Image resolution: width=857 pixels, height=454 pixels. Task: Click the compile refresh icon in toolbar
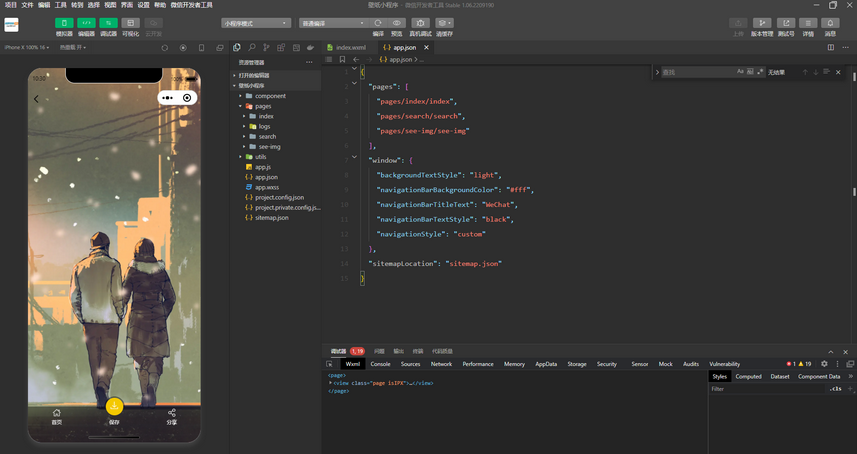point(378,23)
